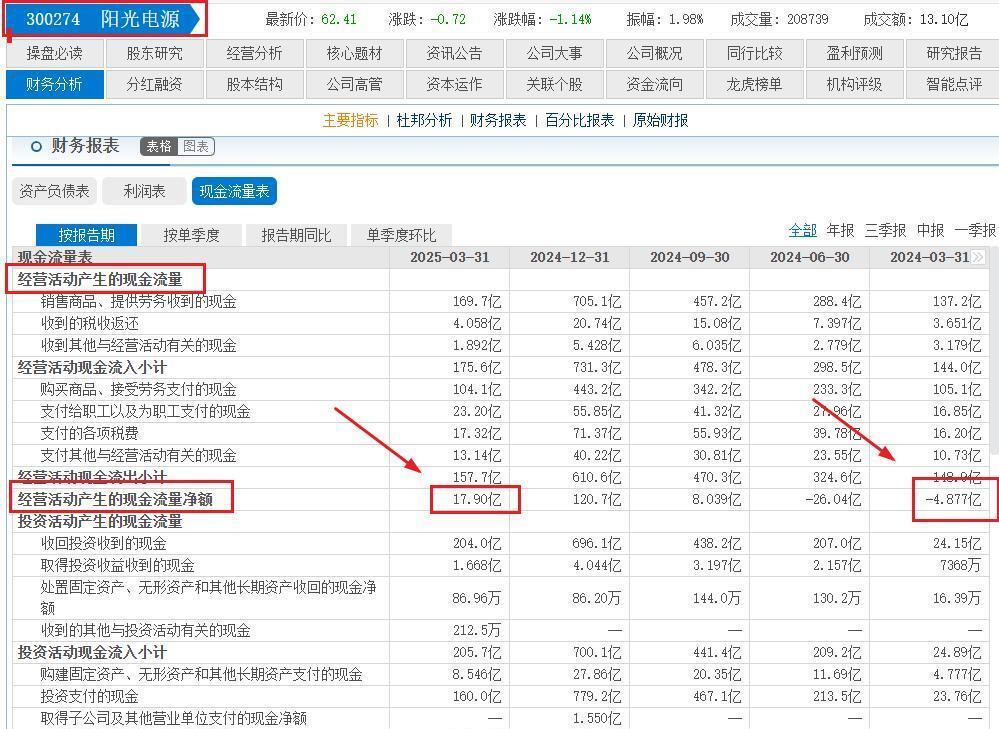The image size is (999, 729).
Task: Click the 300274 阳光电源 stock title
Action: coord(103,19)
